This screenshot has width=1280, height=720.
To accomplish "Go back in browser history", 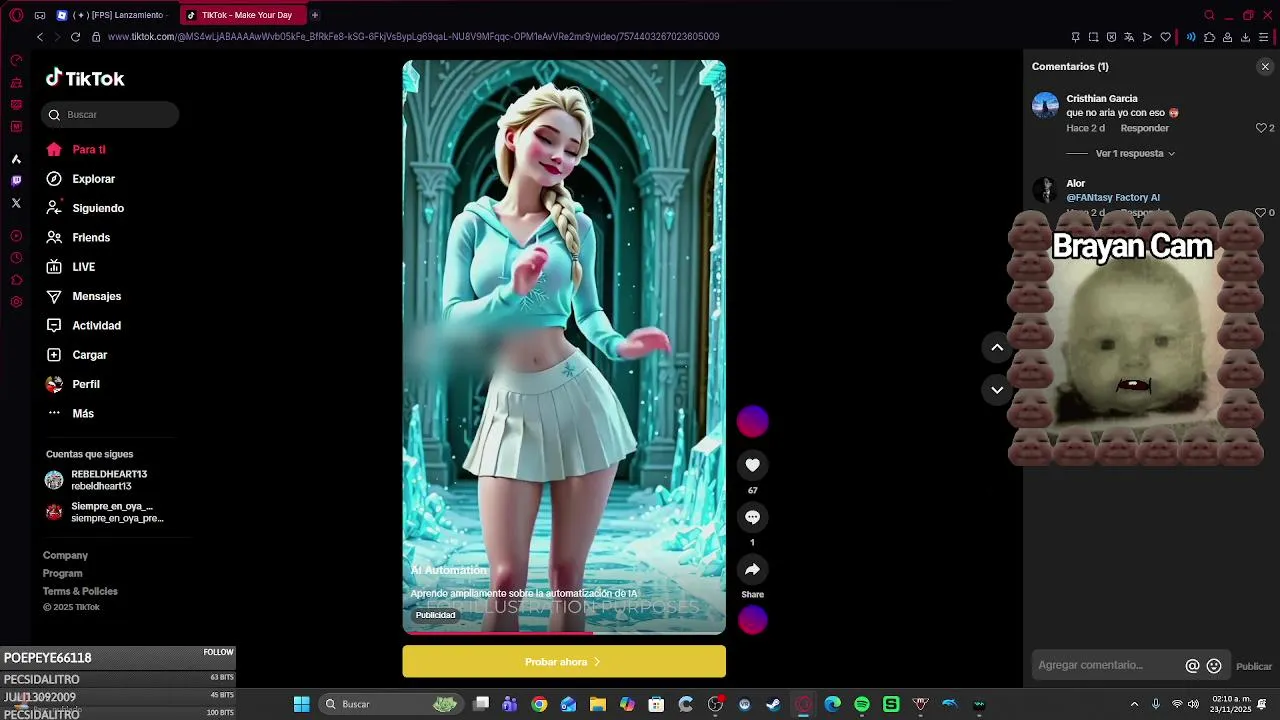I will coord(40,37).
